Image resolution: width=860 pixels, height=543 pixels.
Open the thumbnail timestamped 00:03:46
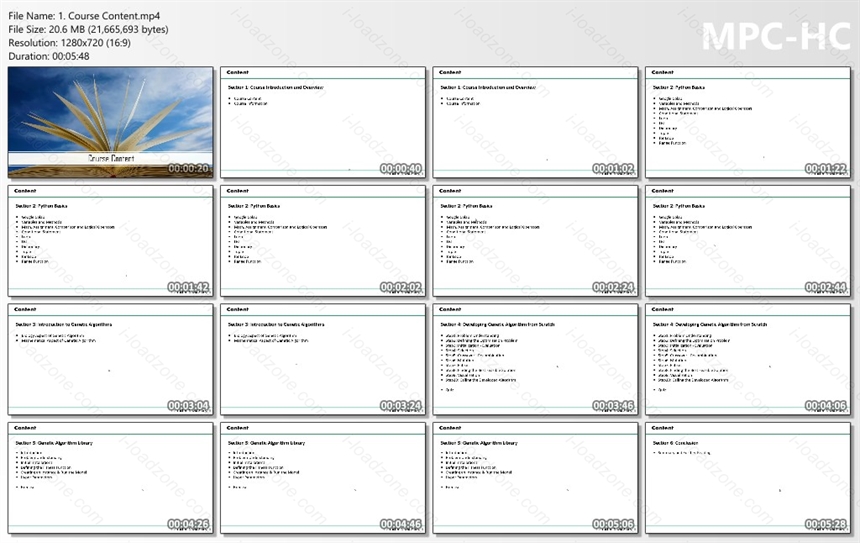(x=535, y=359)
